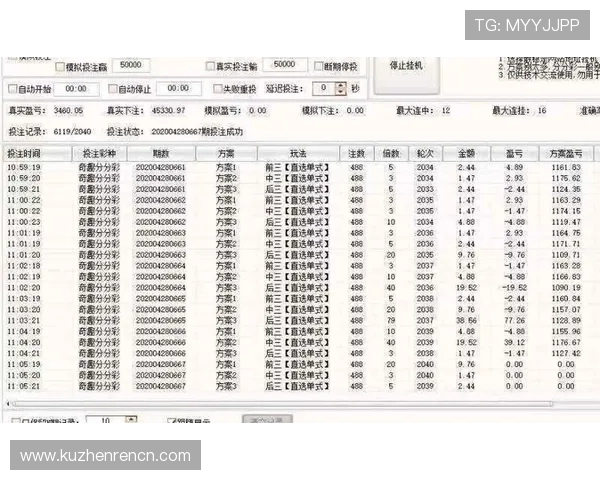Image resolution: width=600 pixels, height=480 pixels.
Task: Click the 延迟投注 seconds value field
Action: pos(323,88)
